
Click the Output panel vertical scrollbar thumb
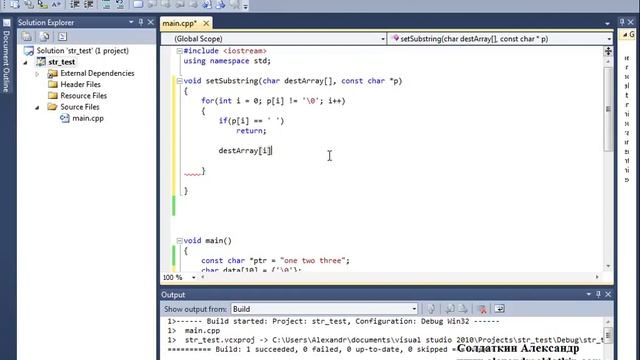(x=608, y=335)
